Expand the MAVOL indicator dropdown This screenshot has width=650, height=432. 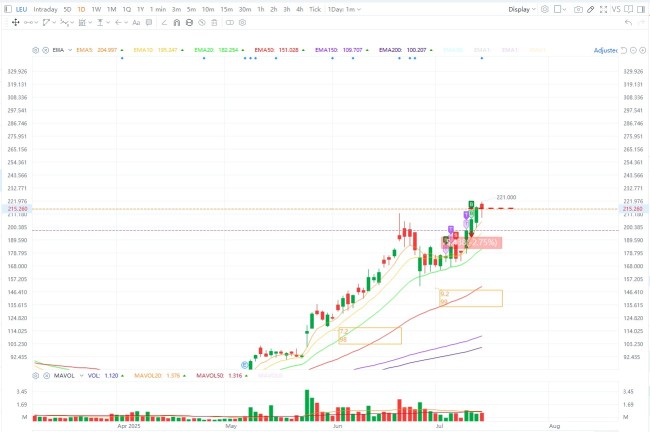tap(81, 376)
